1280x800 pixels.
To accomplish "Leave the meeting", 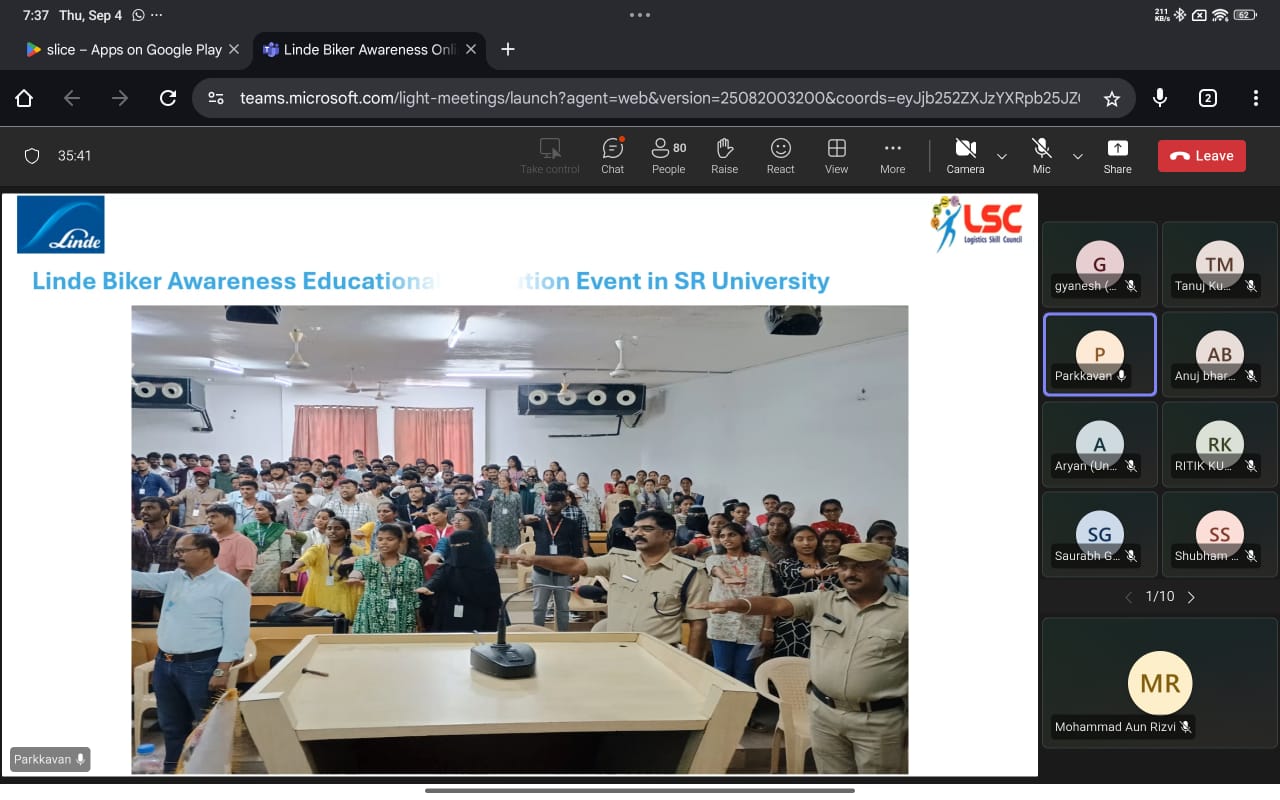I will tap(1201, 156).
